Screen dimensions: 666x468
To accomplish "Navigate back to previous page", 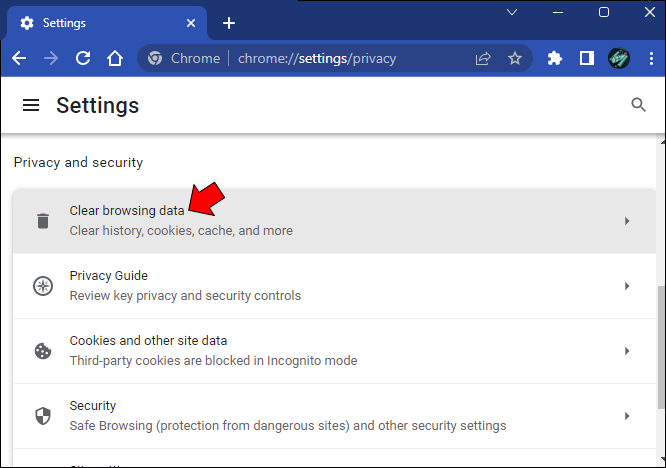I will (x=19, y=58).
